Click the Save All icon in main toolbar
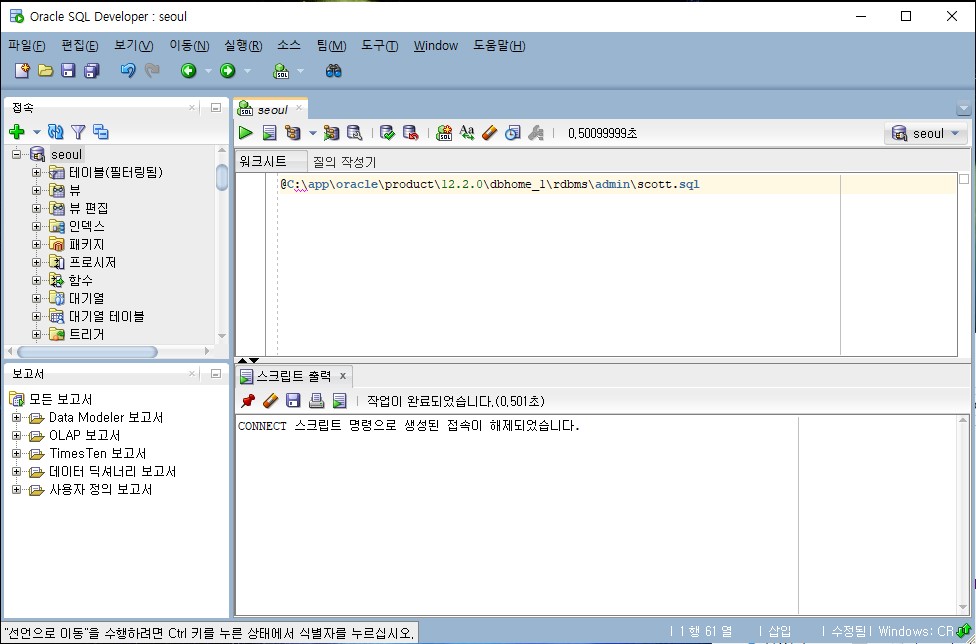The image size is (976, 644). (x=92, y=71)
